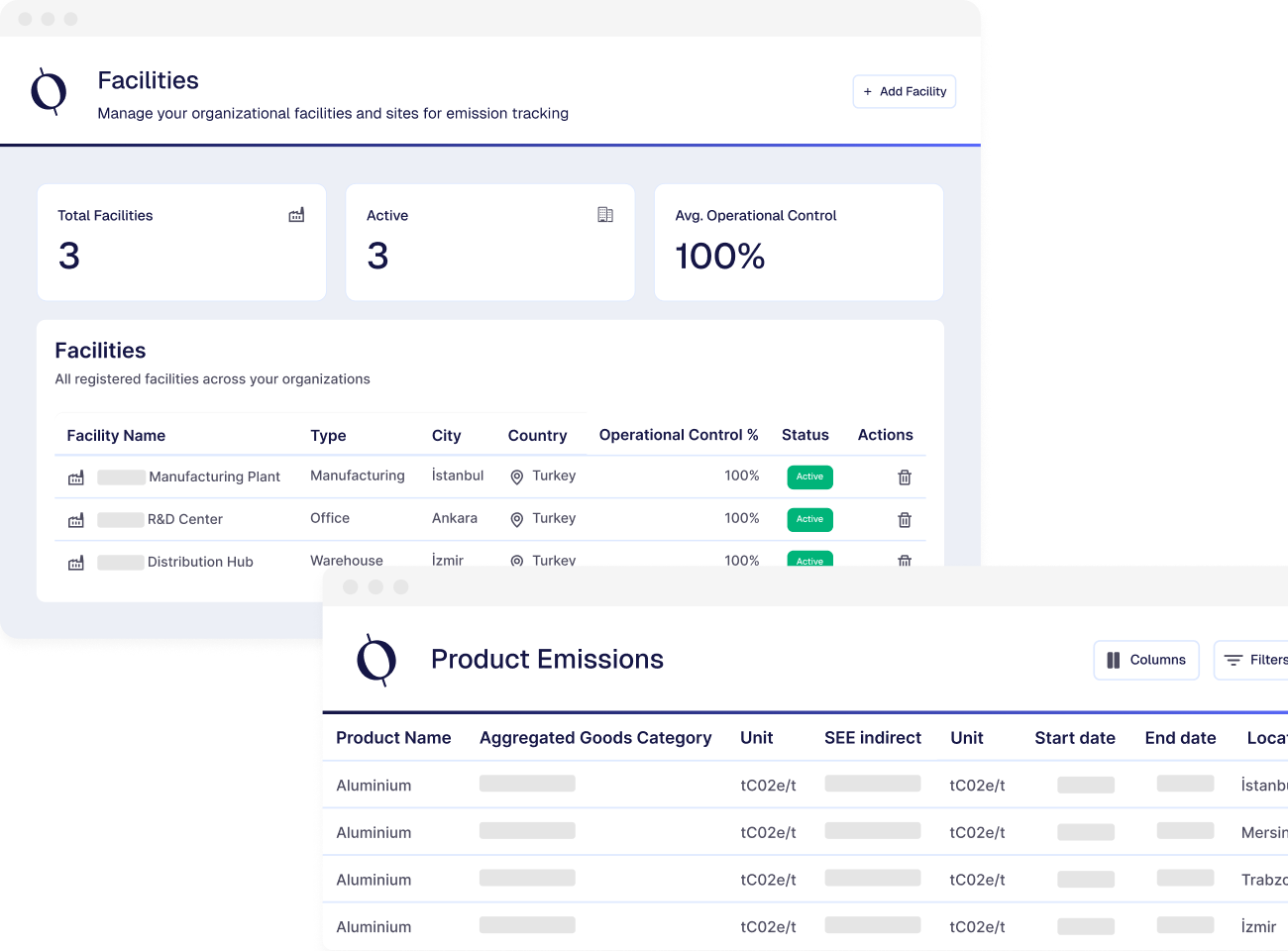
Task: Click trash icon for R&D Center
Action: 904,520
